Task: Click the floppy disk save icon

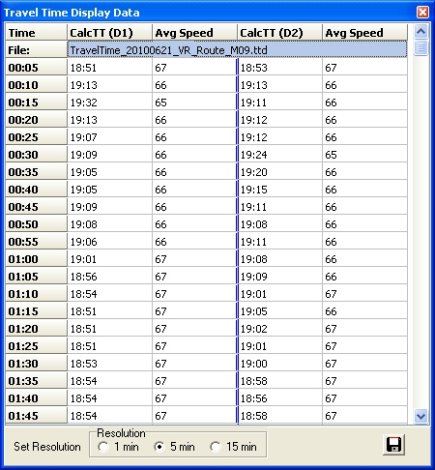Action: [394, 445]
